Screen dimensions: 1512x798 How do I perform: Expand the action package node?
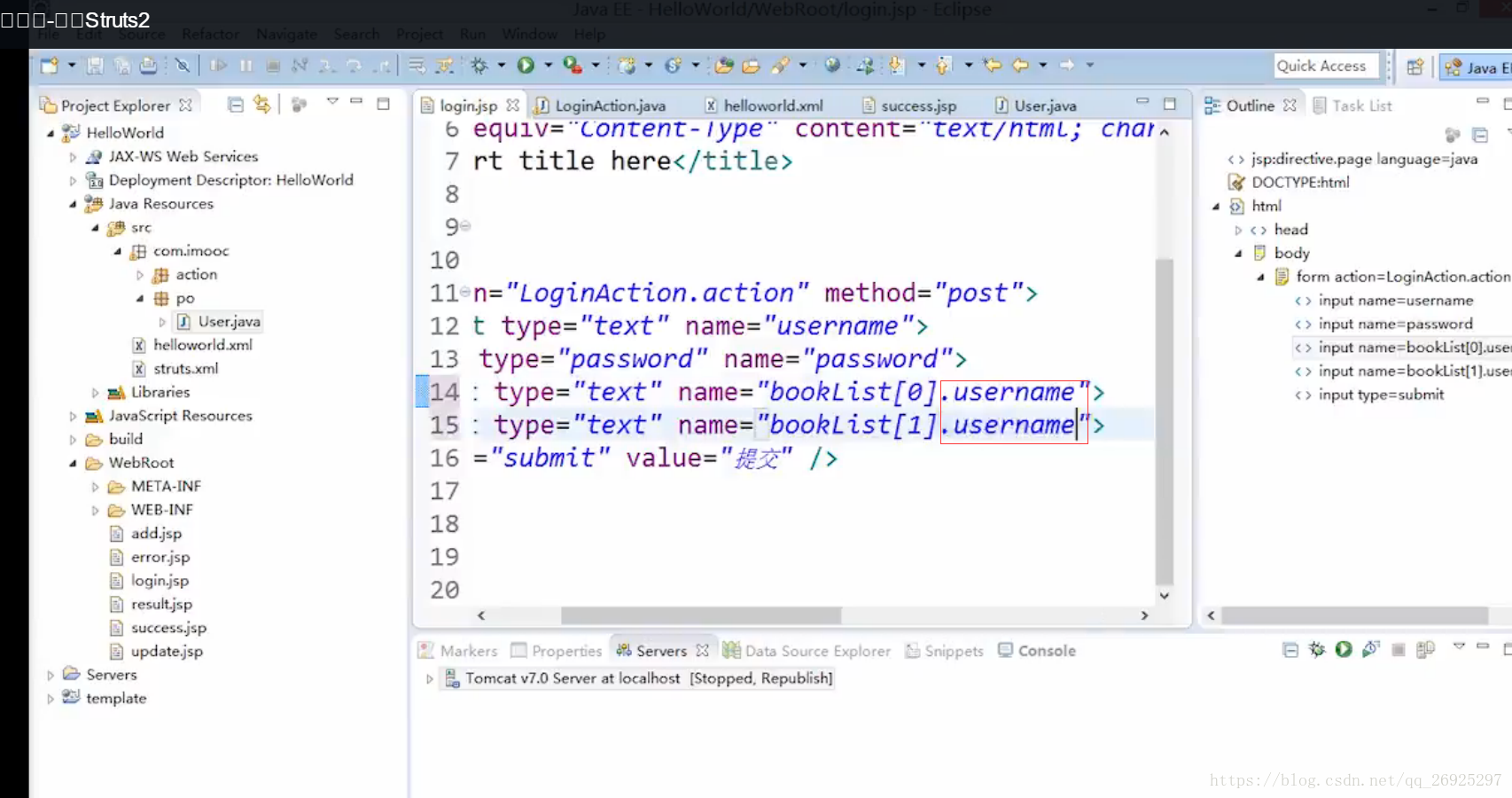coord(139,275)
